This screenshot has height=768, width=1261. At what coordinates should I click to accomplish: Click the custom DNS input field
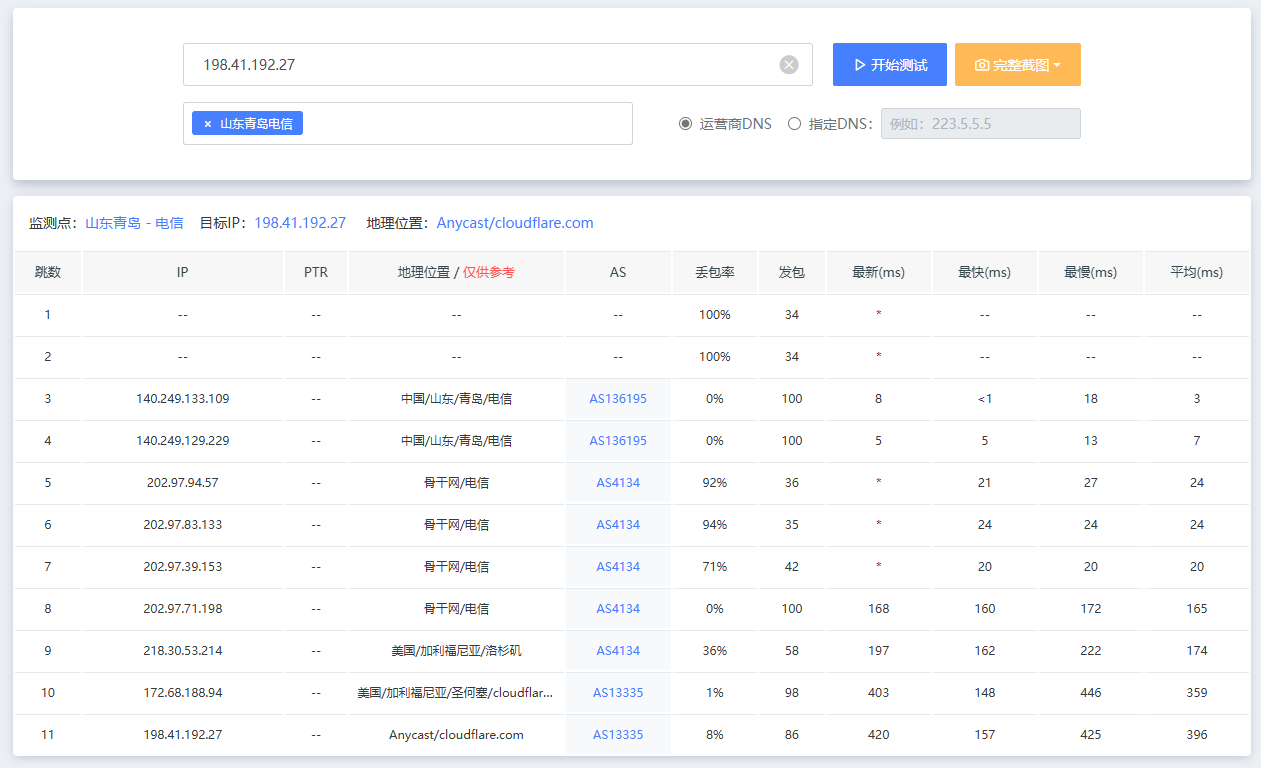pyautogui.click(x=980, y=124)
